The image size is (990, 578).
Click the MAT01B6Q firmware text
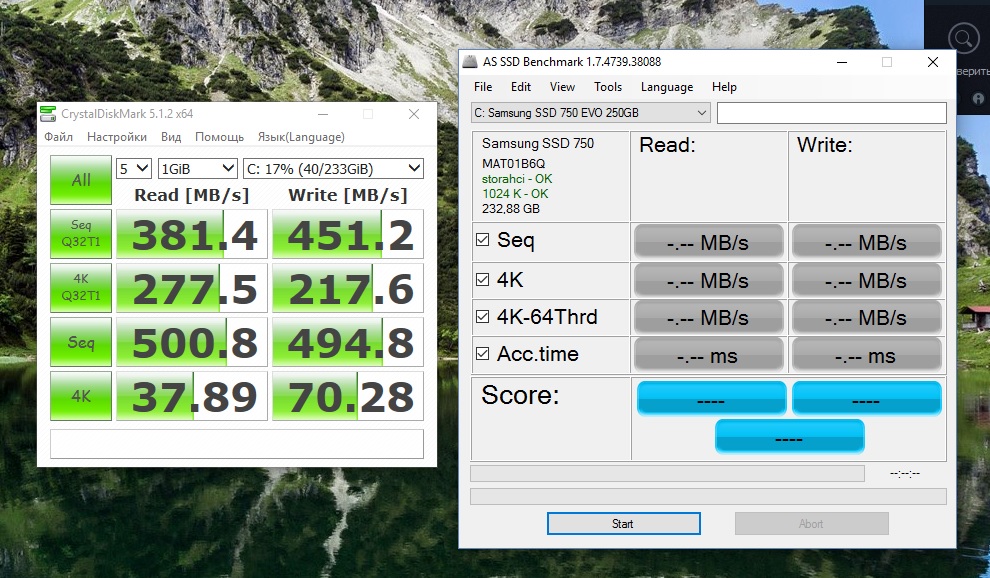point(513,164)
